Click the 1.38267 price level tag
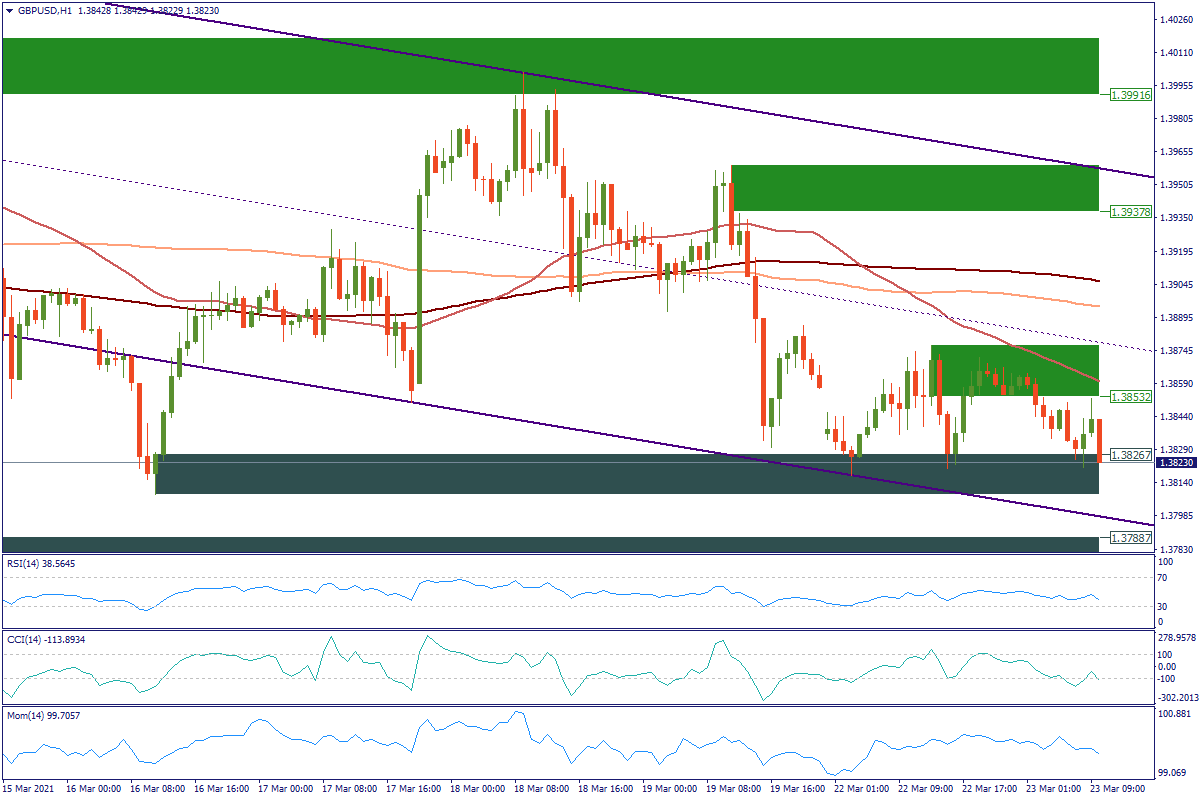The image size is (1200, 800). click(1130, 454)
